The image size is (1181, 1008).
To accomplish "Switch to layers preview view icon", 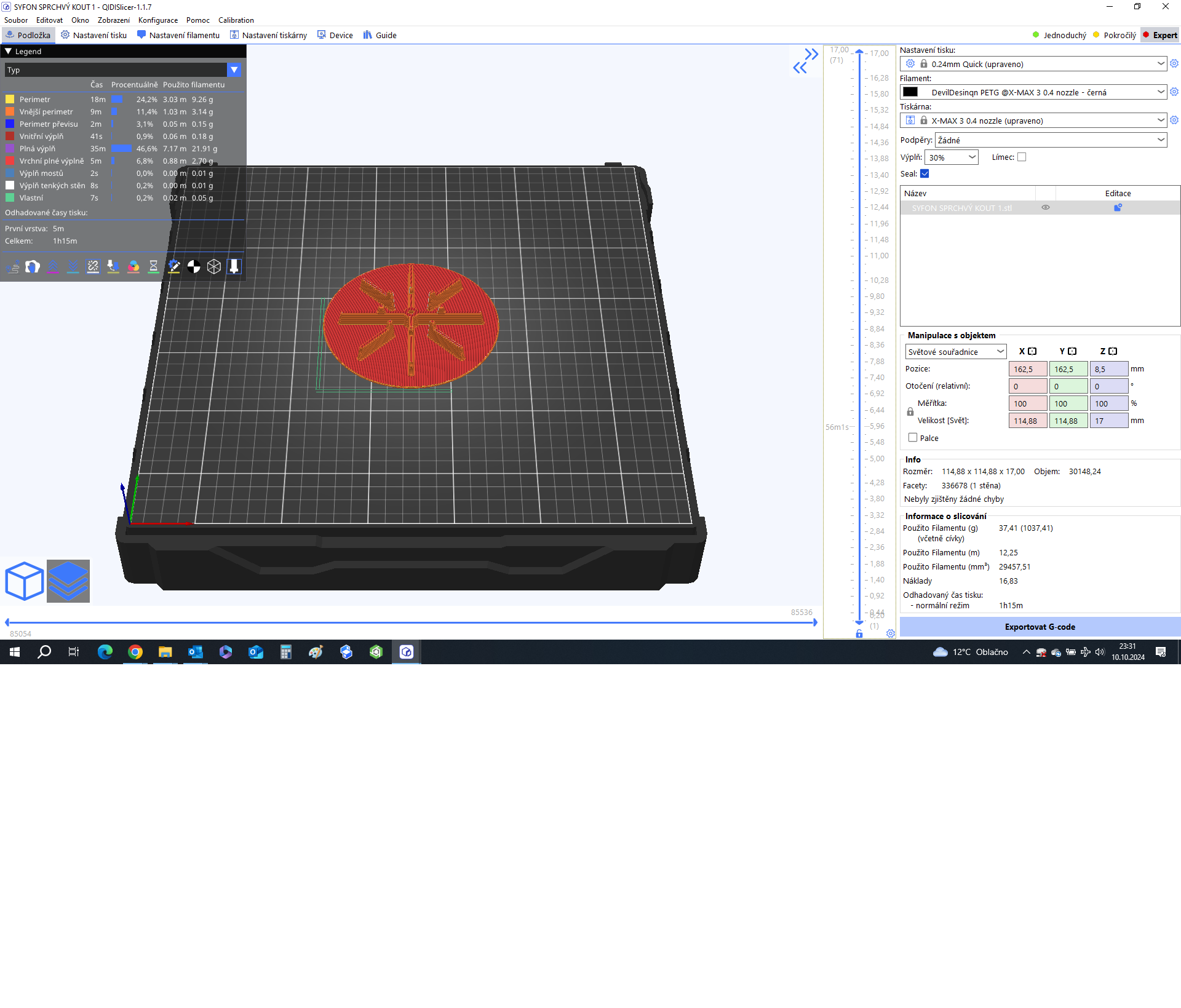I will pyautogui.click(x=68, y=581).
